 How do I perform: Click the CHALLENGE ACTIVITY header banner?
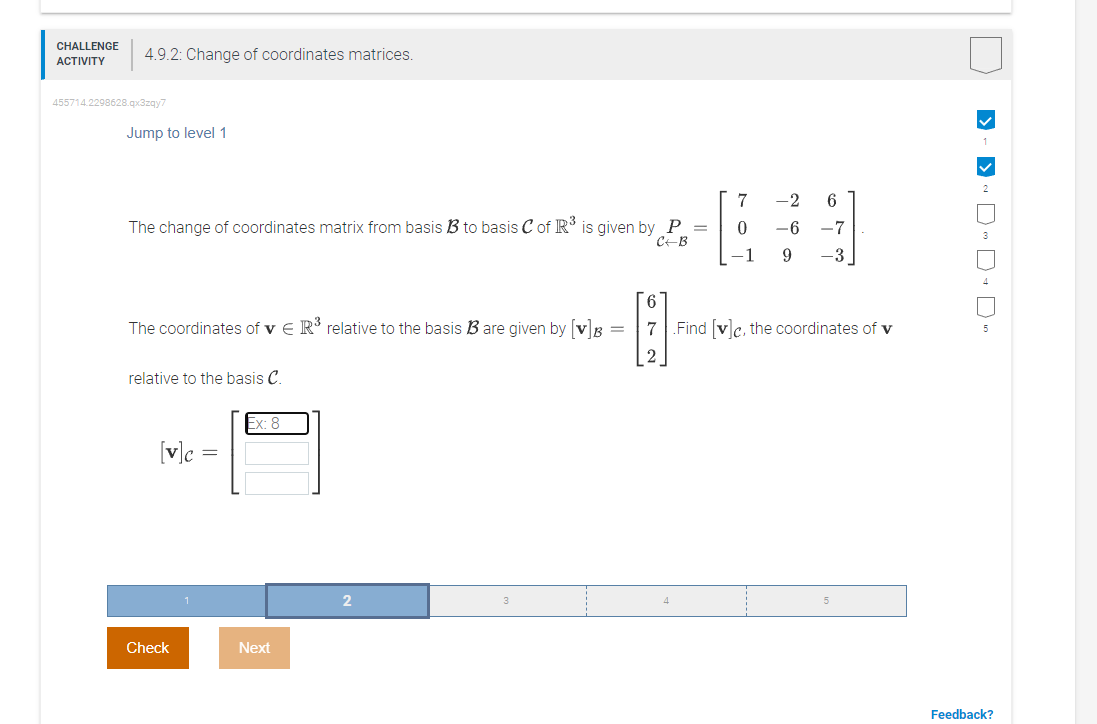[87, 52]
